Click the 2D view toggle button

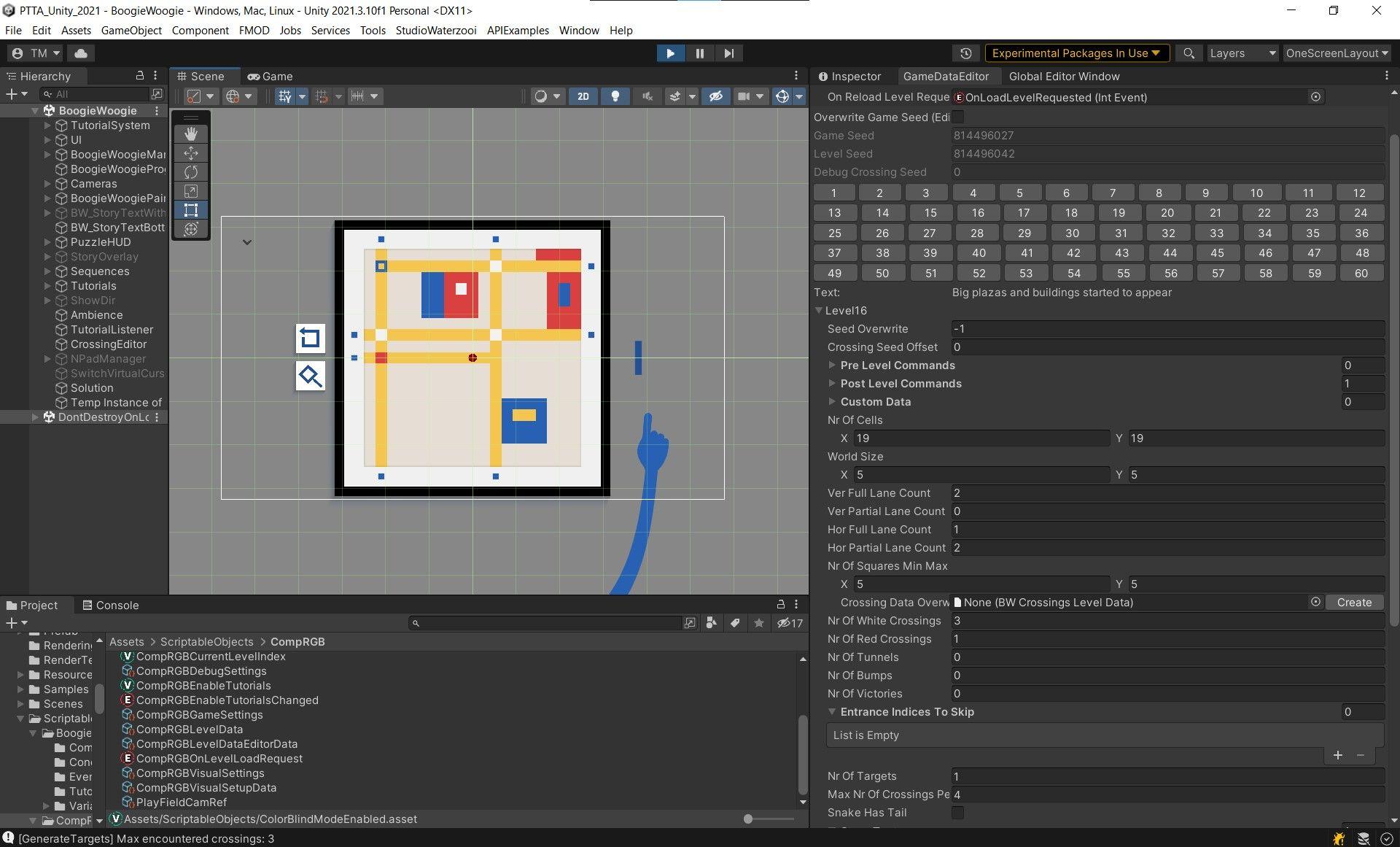point(582,96)
